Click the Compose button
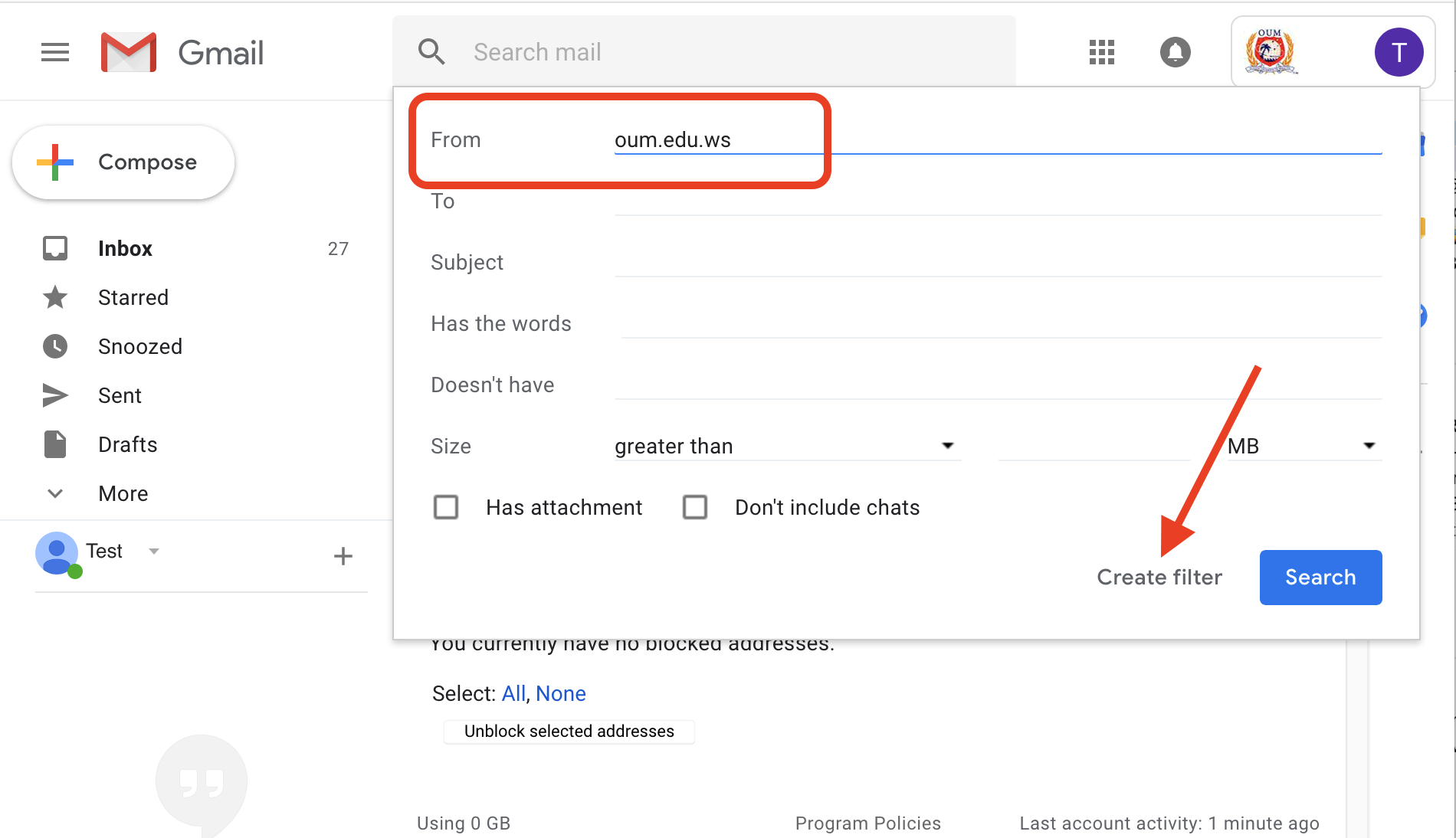 123,162
